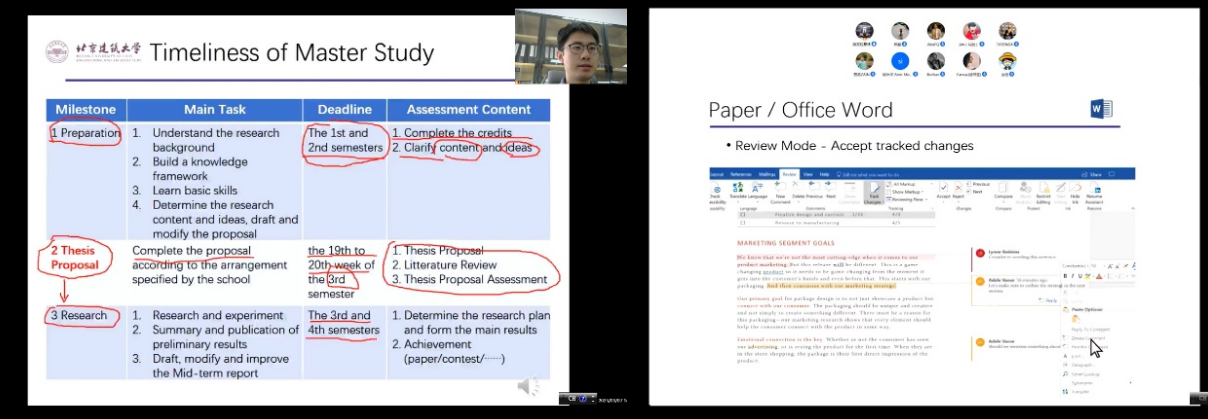
Task: Click the Share button in Word
Action: pos(1094,174)
